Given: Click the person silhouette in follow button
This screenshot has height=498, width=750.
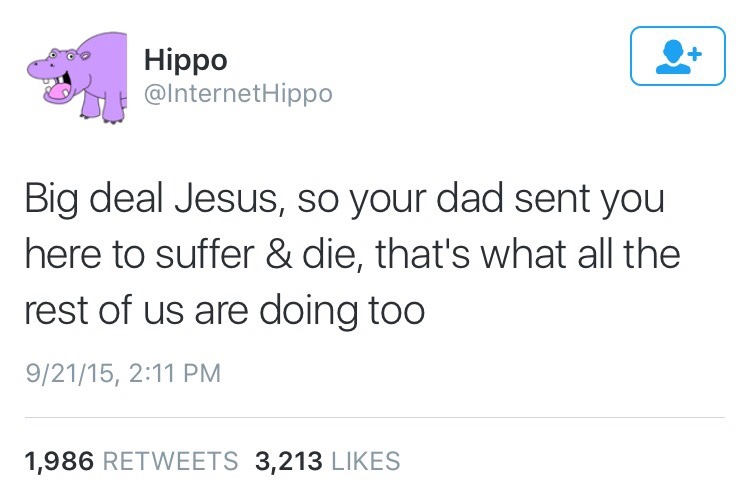Looking at the screenshot, I should click(671, 58).
